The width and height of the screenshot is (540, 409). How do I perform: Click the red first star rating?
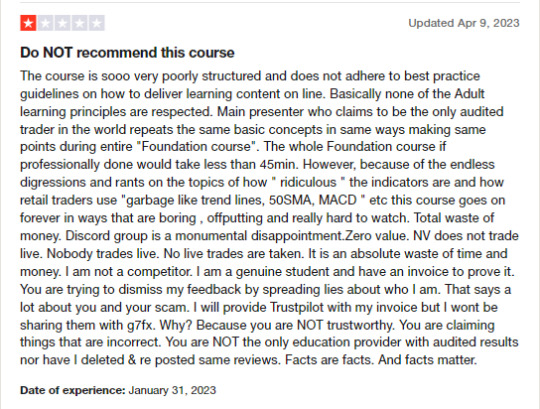point(28,23)
